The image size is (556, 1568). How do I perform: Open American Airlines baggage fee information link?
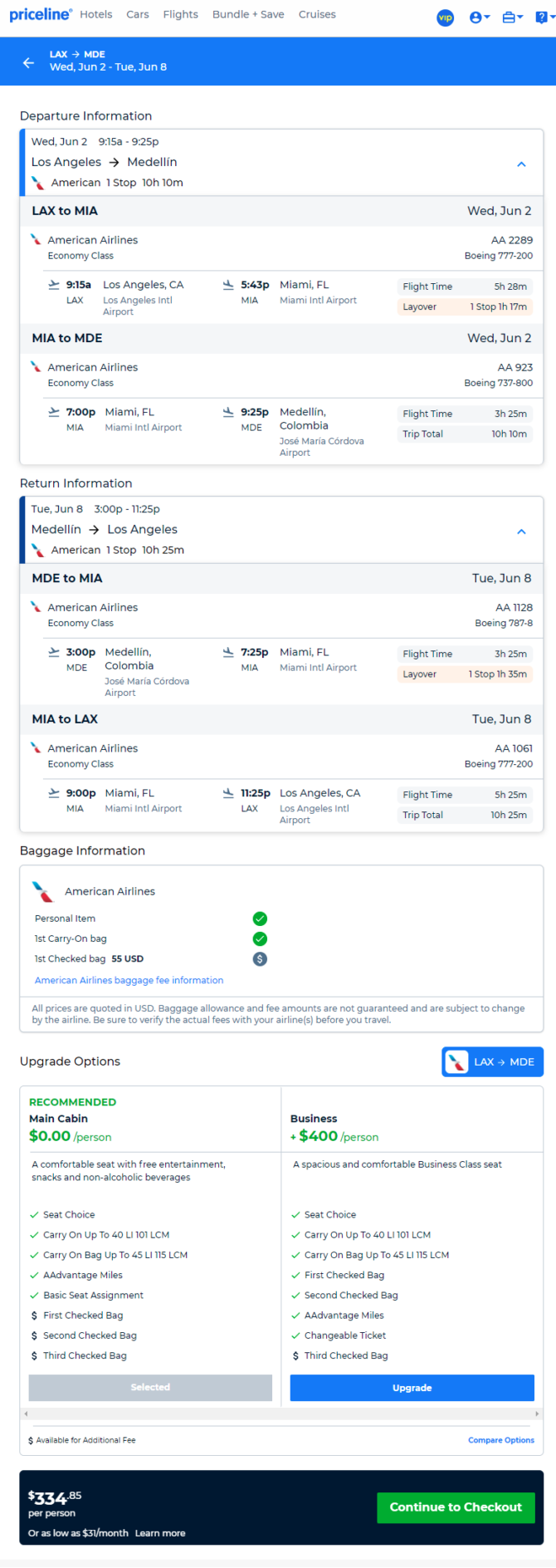coord(129,980)
